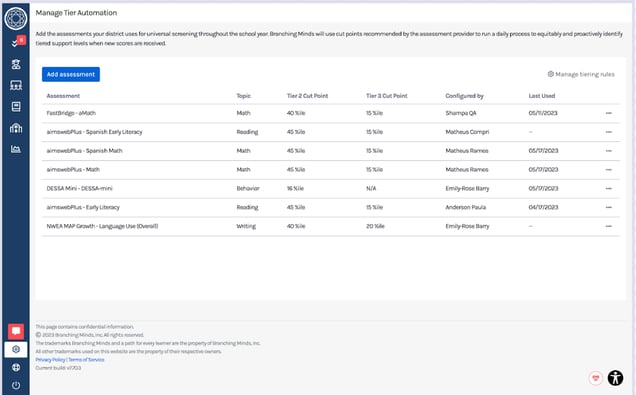Open the reports chart icon in sidebar
Image resolution: width=636 pixels, height=395 pixels.
tap(16, 149)
